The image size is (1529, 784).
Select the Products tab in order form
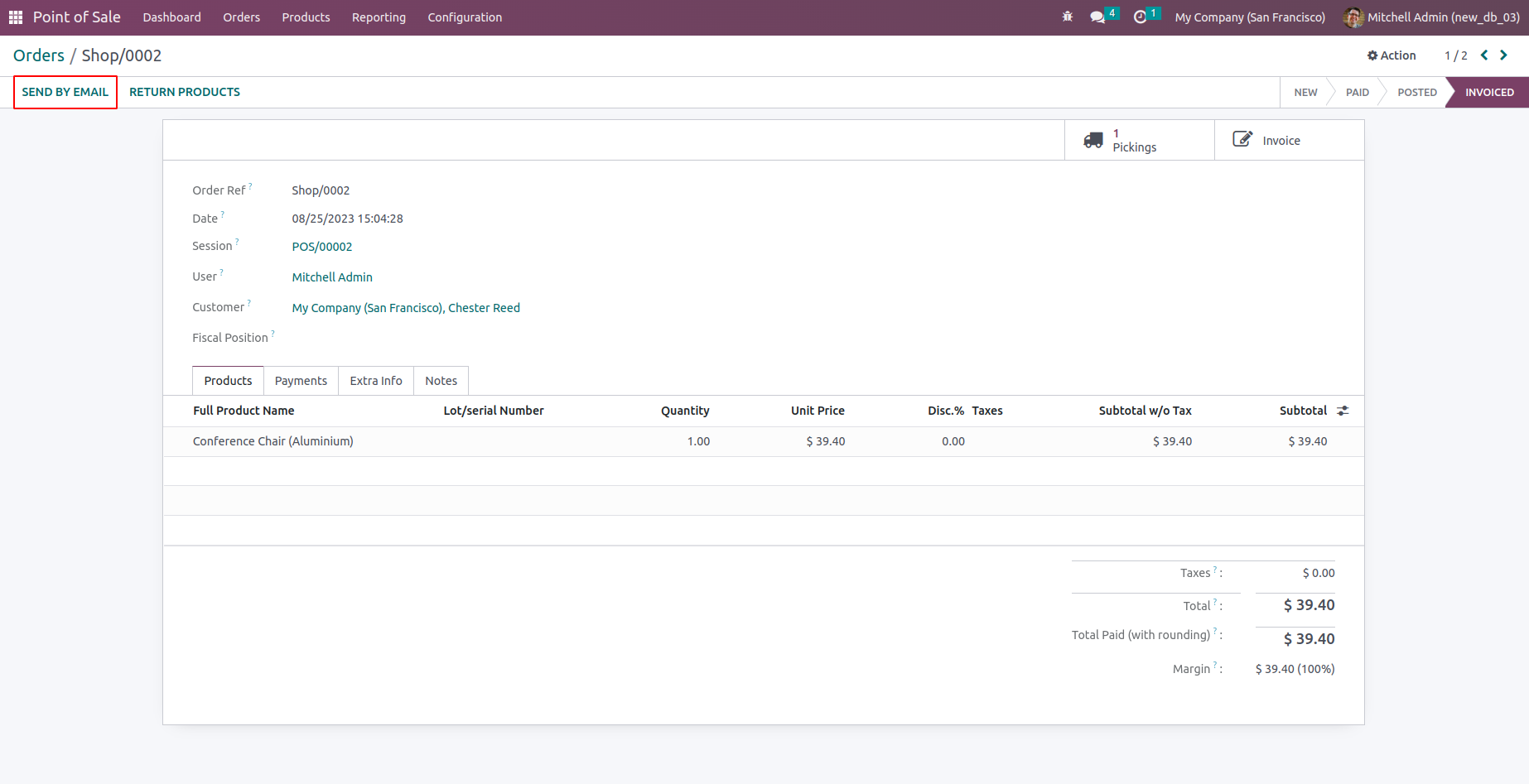click(x=228, y=381)
